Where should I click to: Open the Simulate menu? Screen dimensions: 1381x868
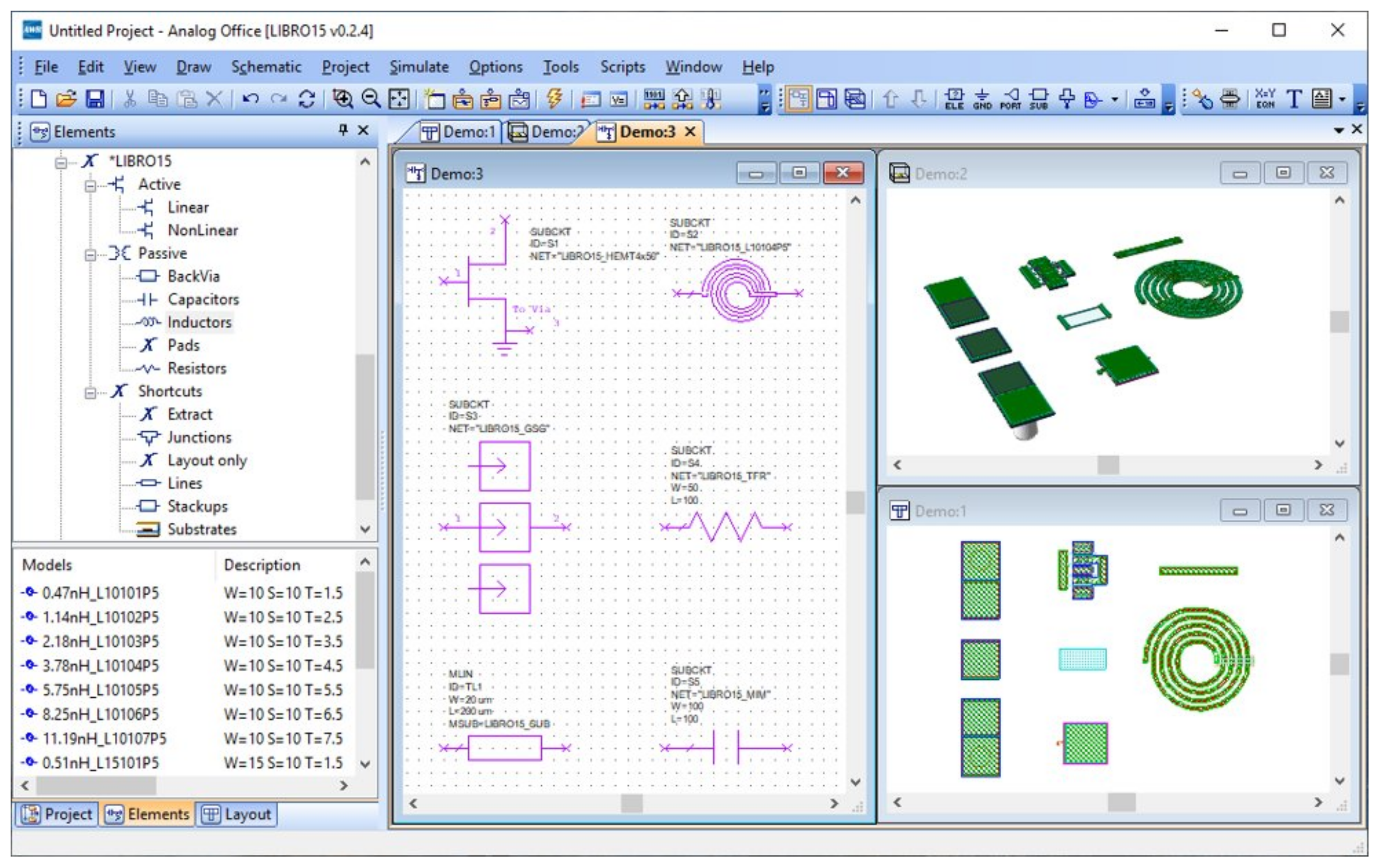pos(419,67)
